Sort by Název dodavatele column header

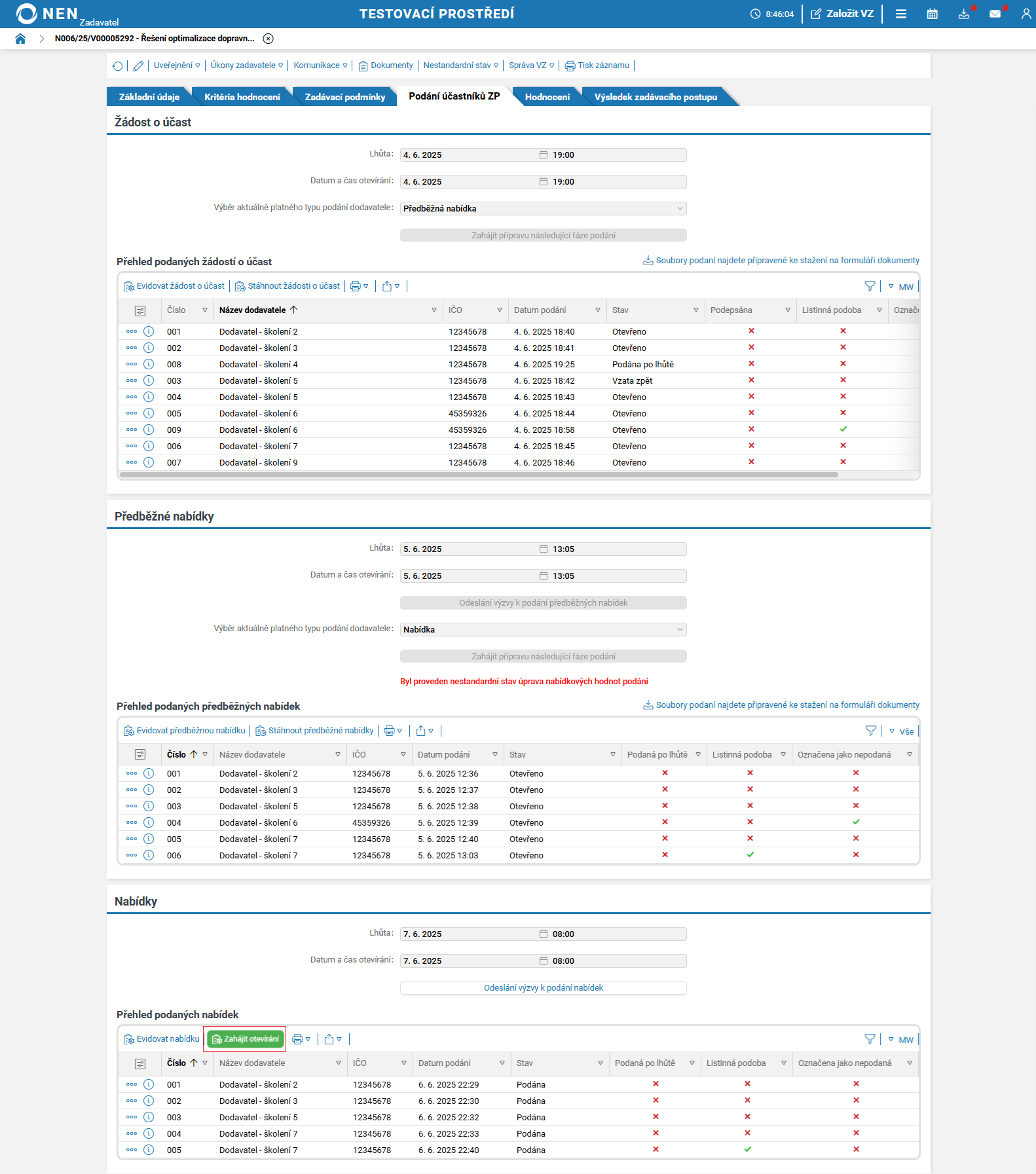(x=252, y=310)
